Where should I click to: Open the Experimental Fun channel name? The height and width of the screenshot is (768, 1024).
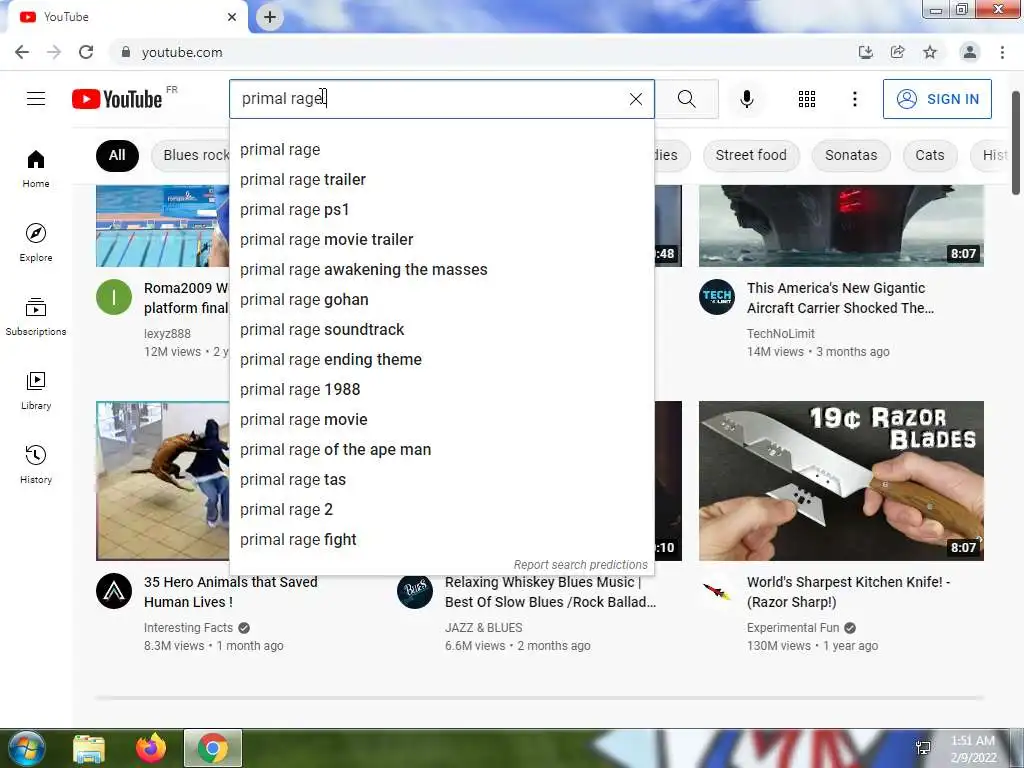click(793, 628)
